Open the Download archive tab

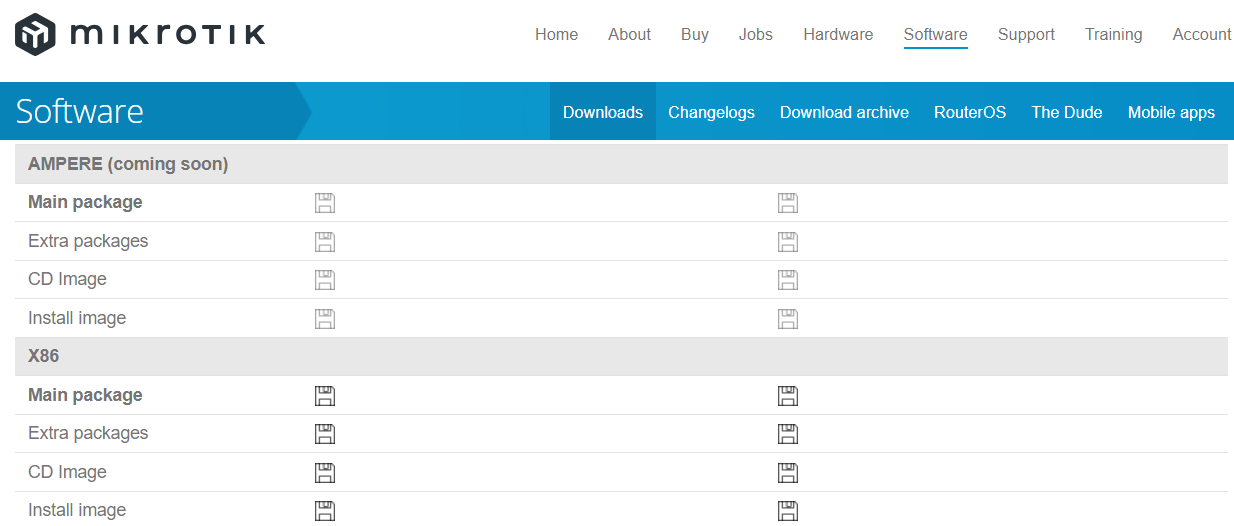point(844,112)
